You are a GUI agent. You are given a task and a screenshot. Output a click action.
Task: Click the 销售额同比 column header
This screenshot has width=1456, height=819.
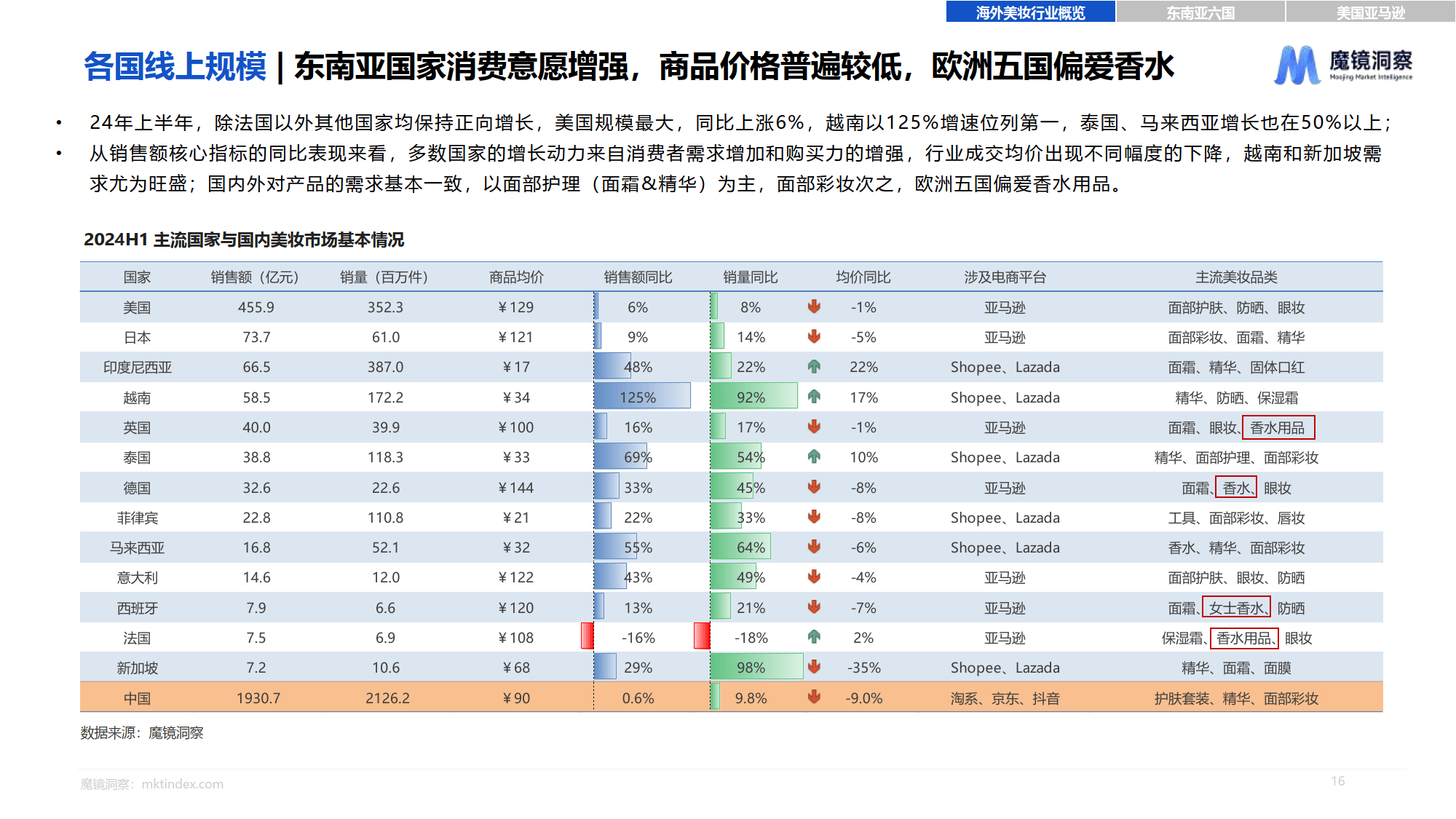coord(638,277)
